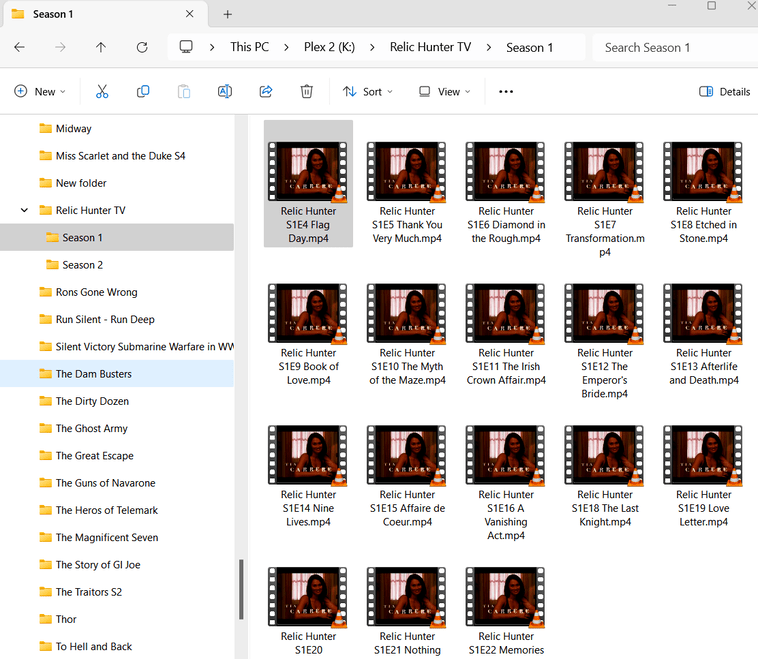
Task: Click the Delete trash can icon
Action: coord(306,91)
